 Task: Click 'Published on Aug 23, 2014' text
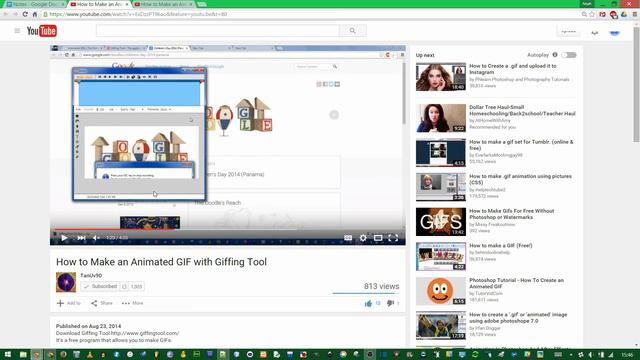click(89, 326)
